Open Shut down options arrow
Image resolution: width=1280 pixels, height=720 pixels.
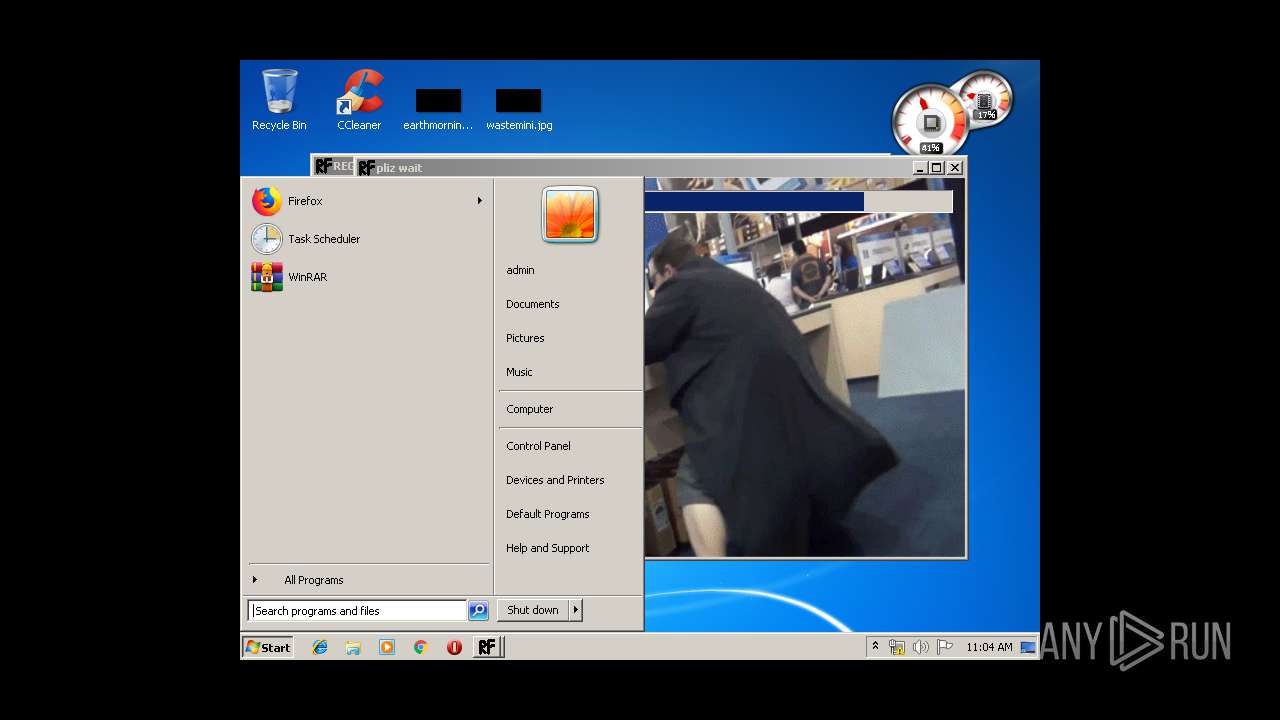pyautogui.click(x=575, y=610)
